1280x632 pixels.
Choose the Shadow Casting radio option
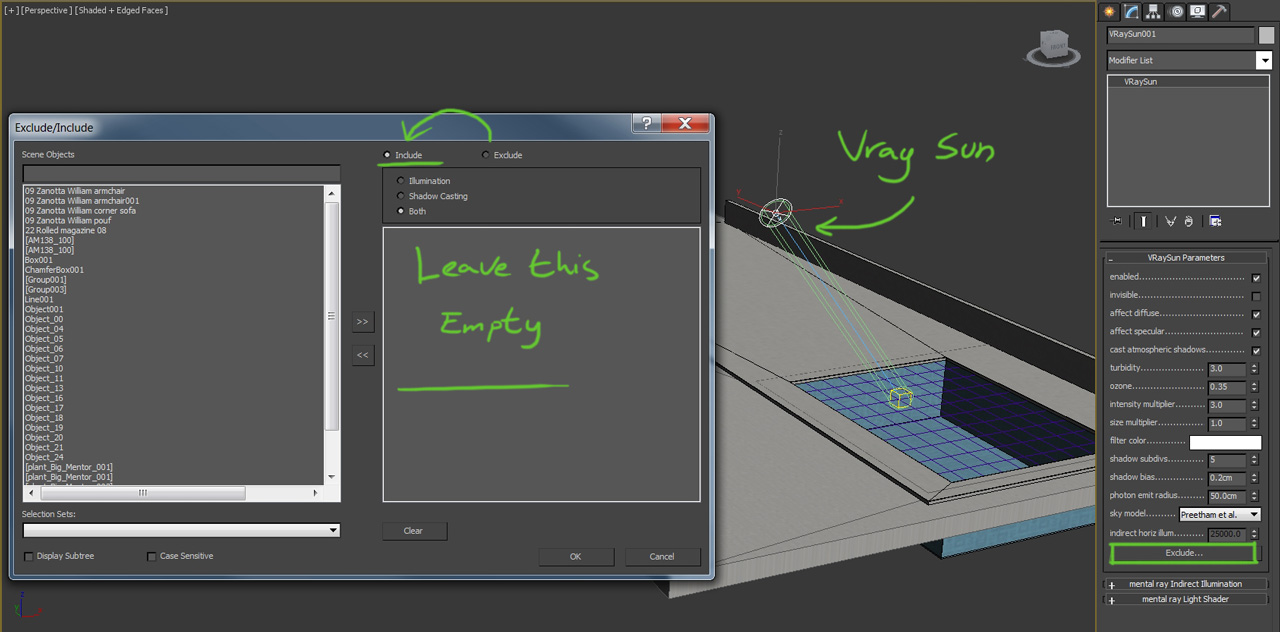401,196
